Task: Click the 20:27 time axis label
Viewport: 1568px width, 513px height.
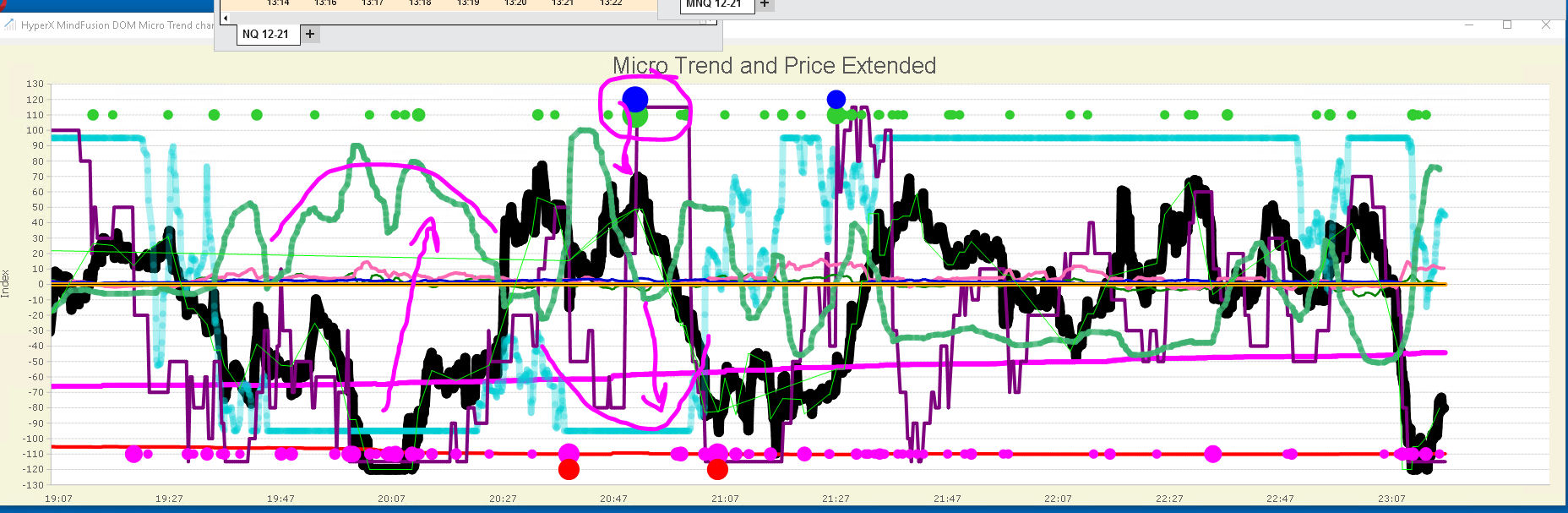Action: tap(503, 499)
